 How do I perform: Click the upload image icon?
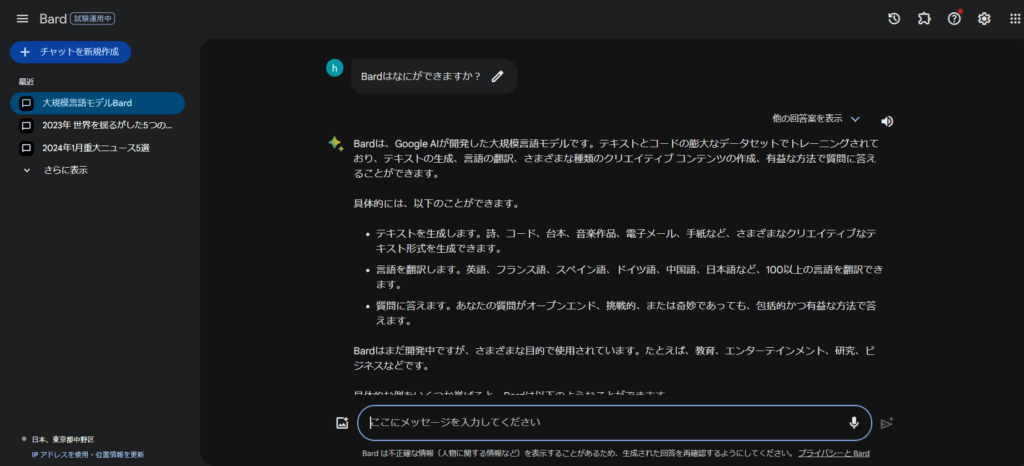[342, 423]
